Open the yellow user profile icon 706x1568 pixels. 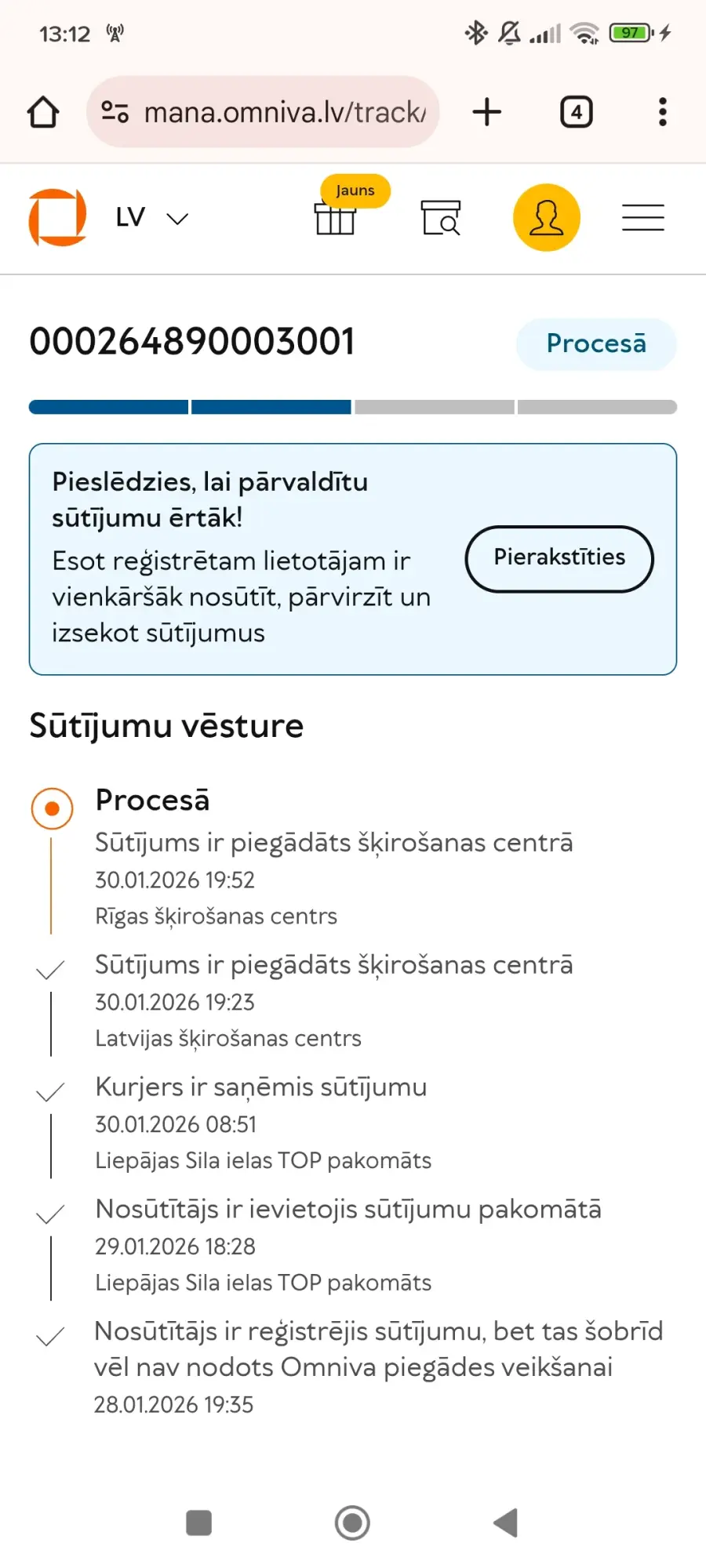[547, 217]
